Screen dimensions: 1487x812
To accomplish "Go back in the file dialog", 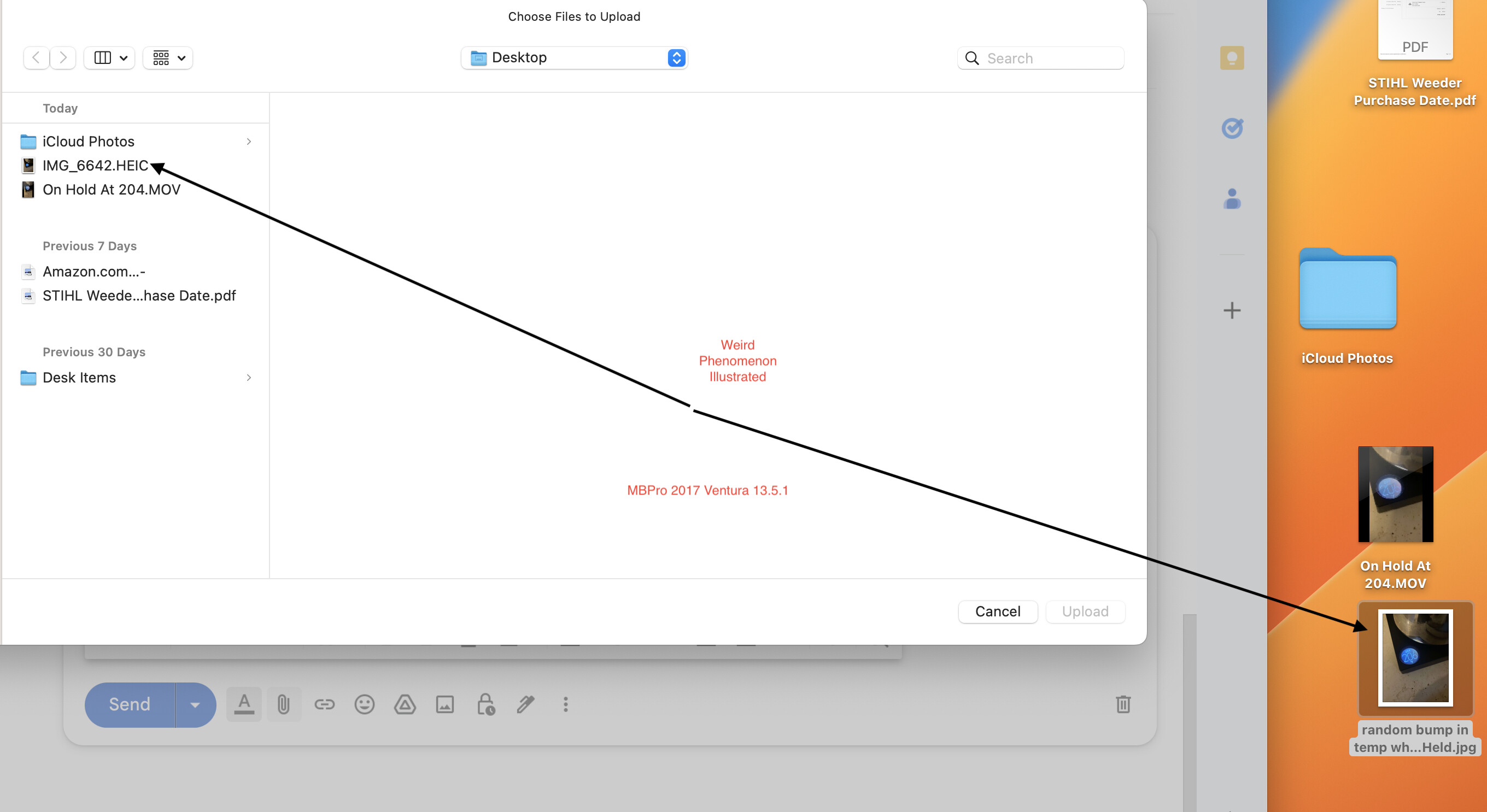I will coord(37,58).
